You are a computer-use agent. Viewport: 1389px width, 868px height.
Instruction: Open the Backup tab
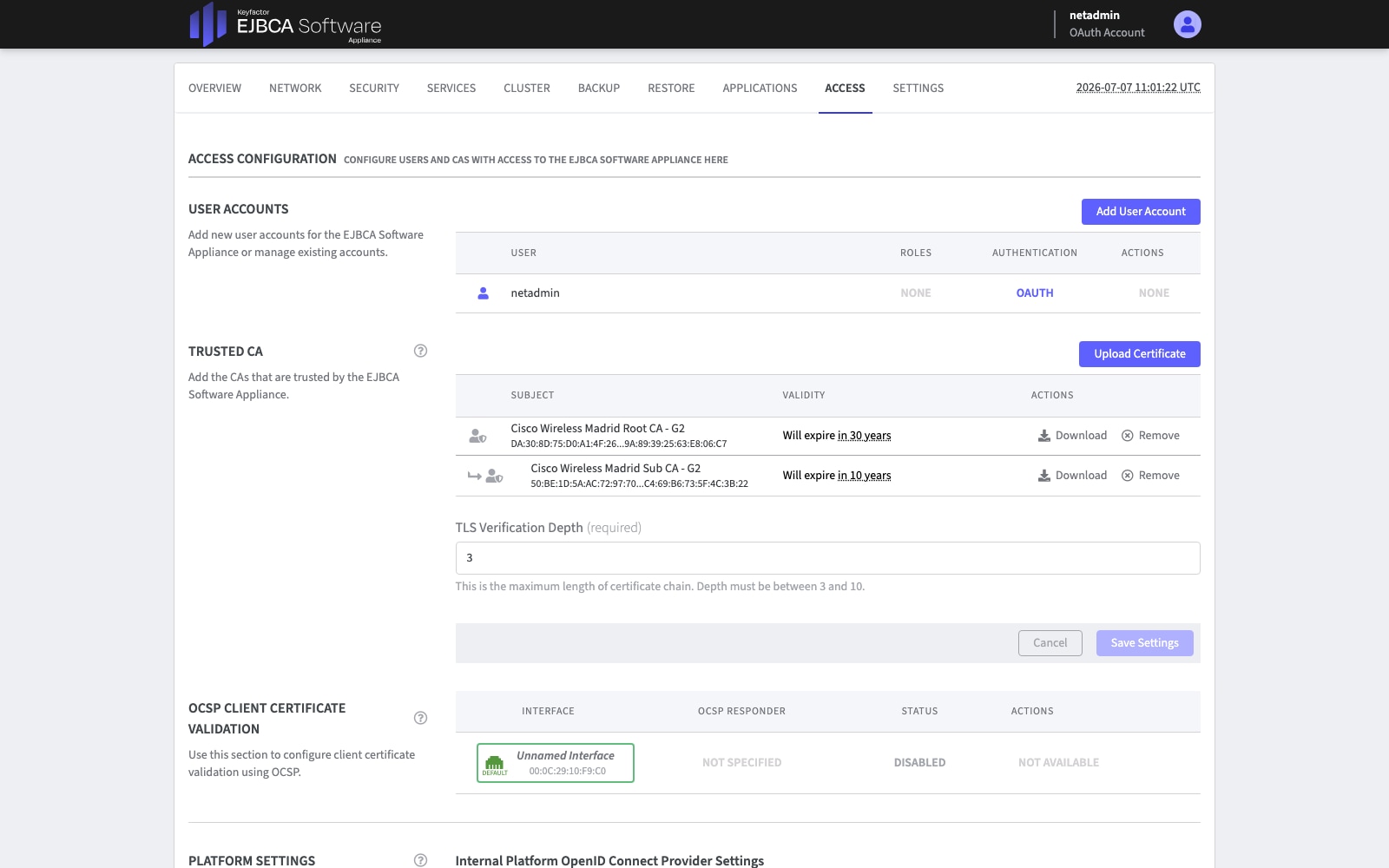tap(599, 89)
